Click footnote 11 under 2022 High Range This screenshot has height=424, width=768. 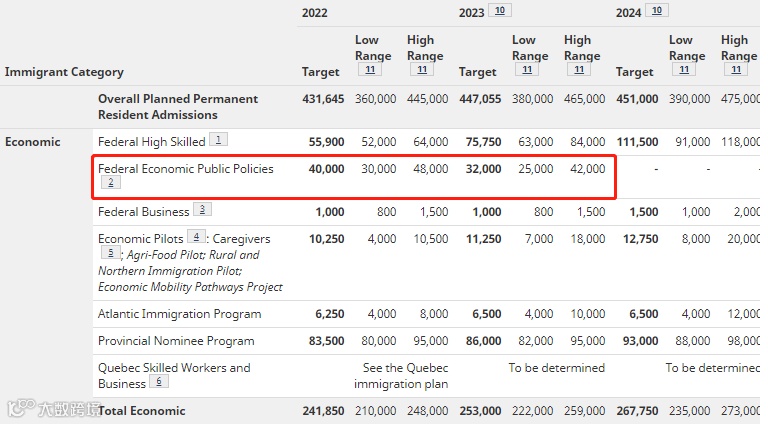click(423, 70)
